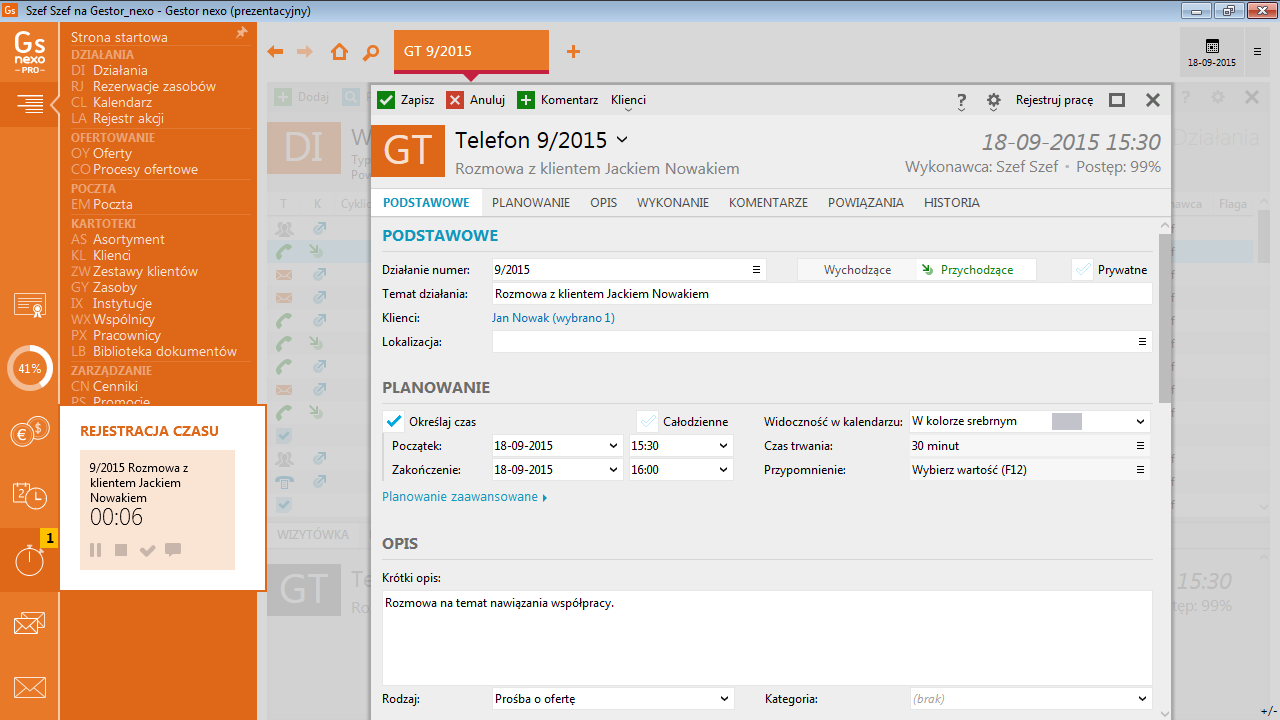The width and height of the screenshot is (1280, 720).
Task: Open the envelope mail sidebar icon
Action: 29,688
